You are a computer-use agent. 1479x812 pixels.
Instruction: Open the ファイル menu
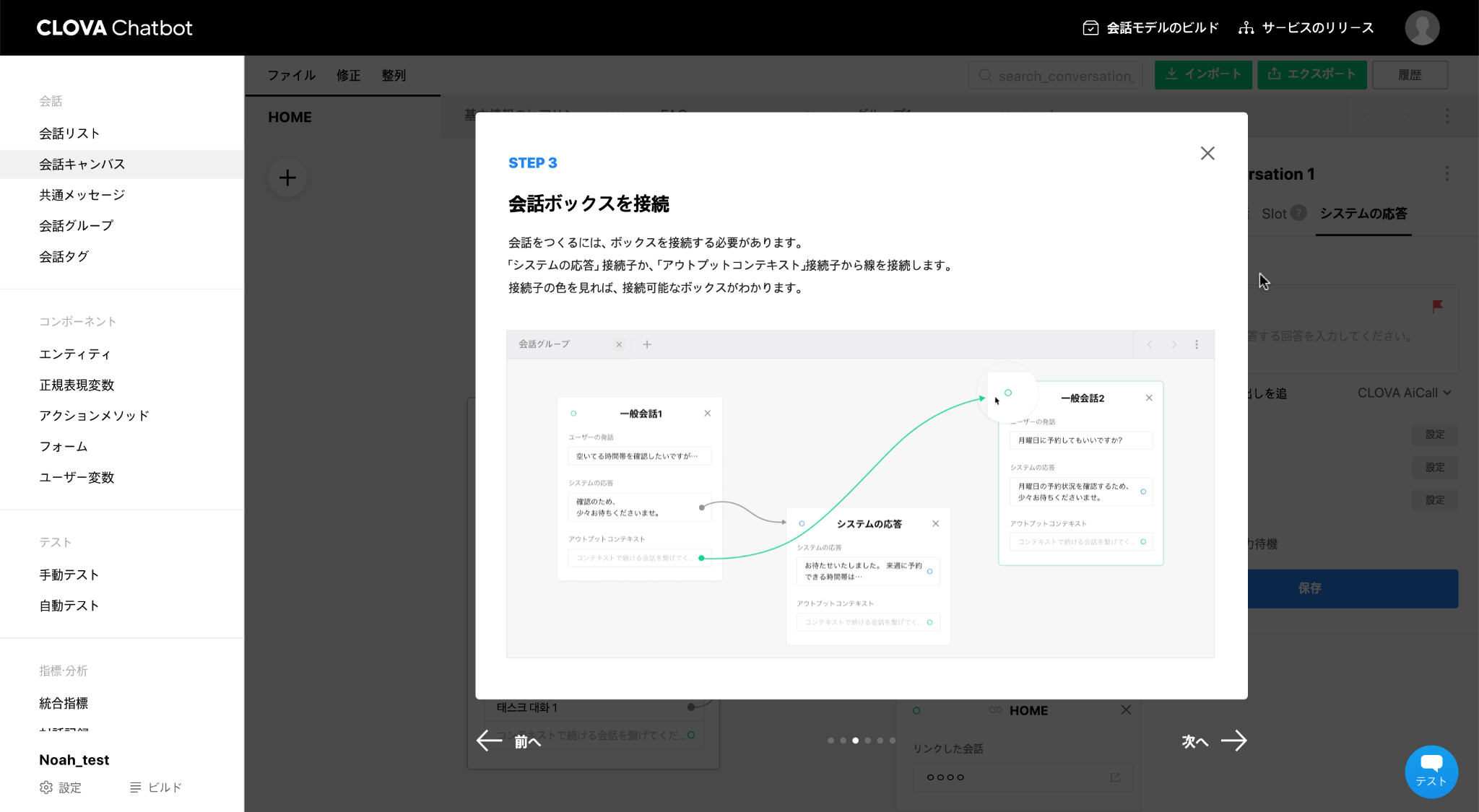click(x=292, y=75)
